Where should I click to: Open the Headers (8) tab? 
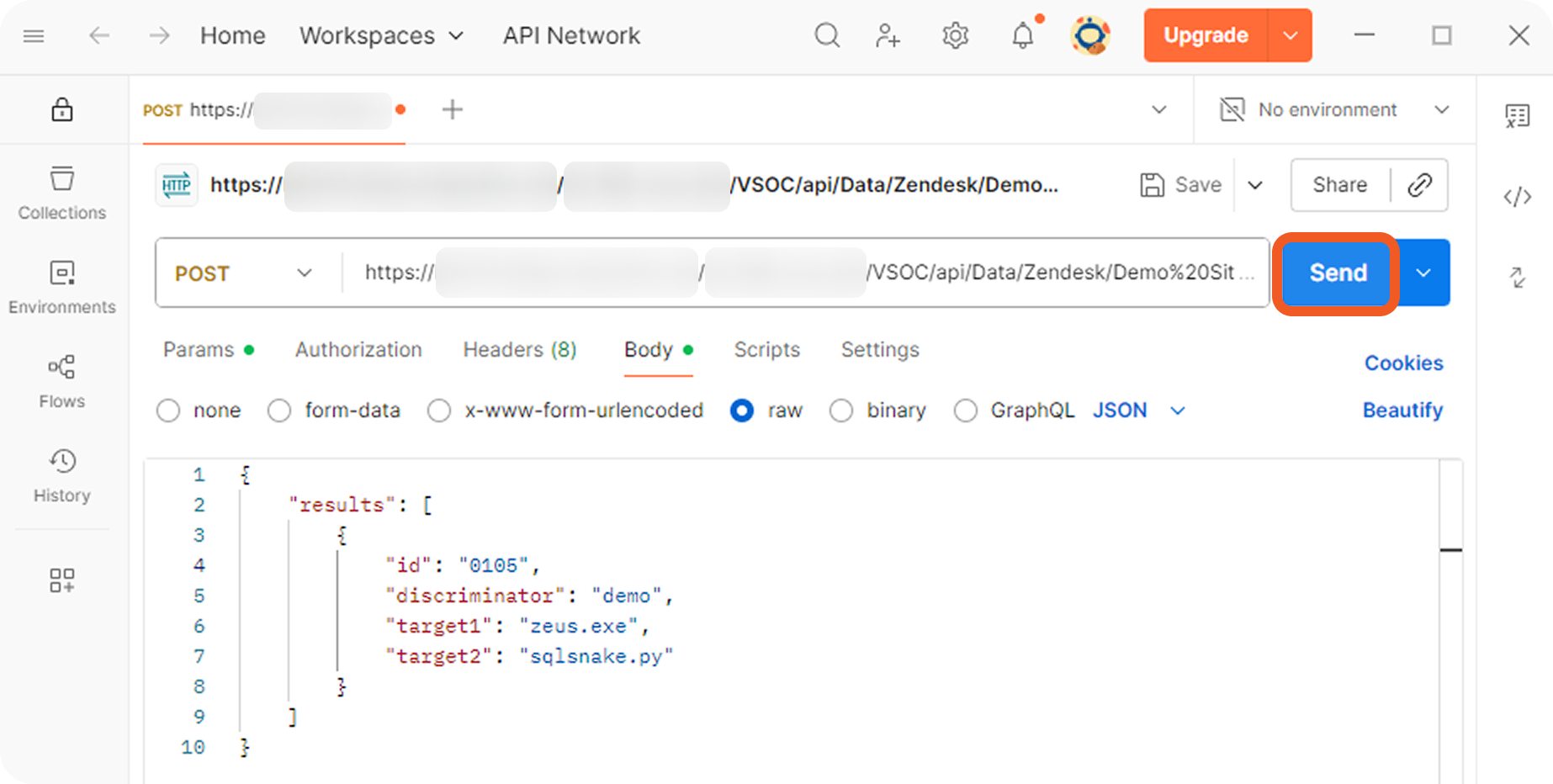click(519, 350)
